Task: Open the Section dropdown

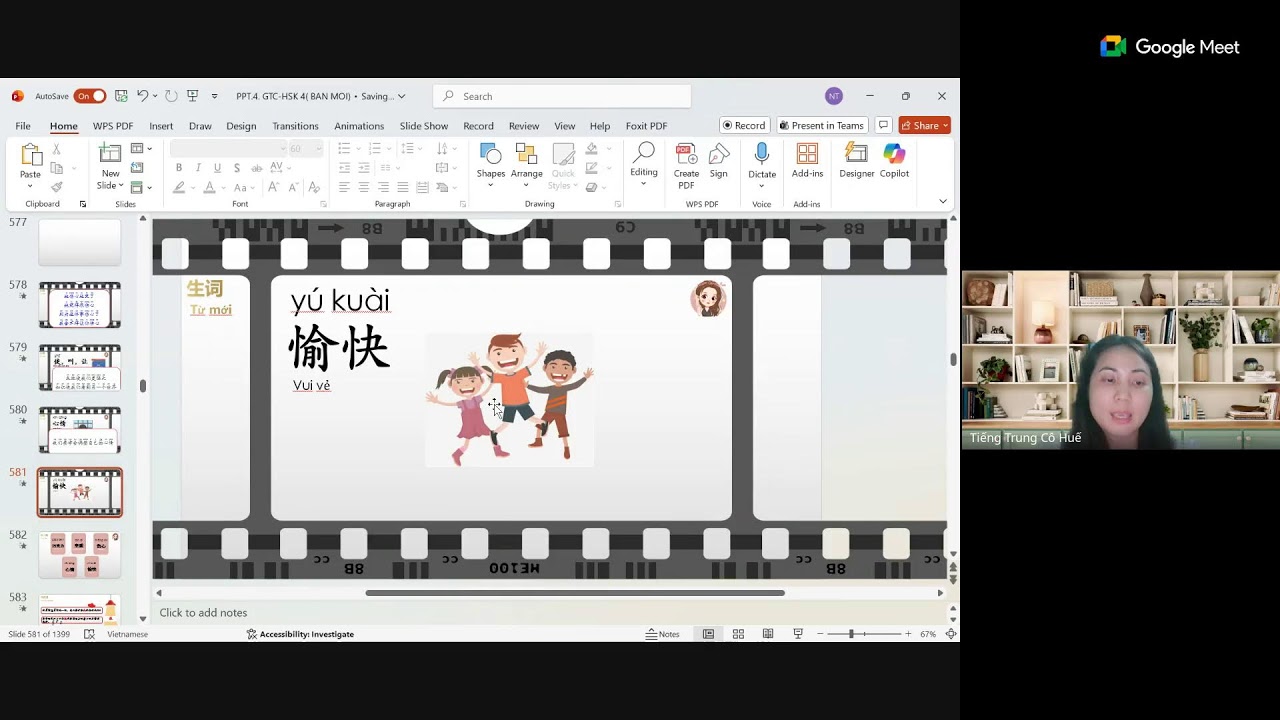Action: coord(141,187)
